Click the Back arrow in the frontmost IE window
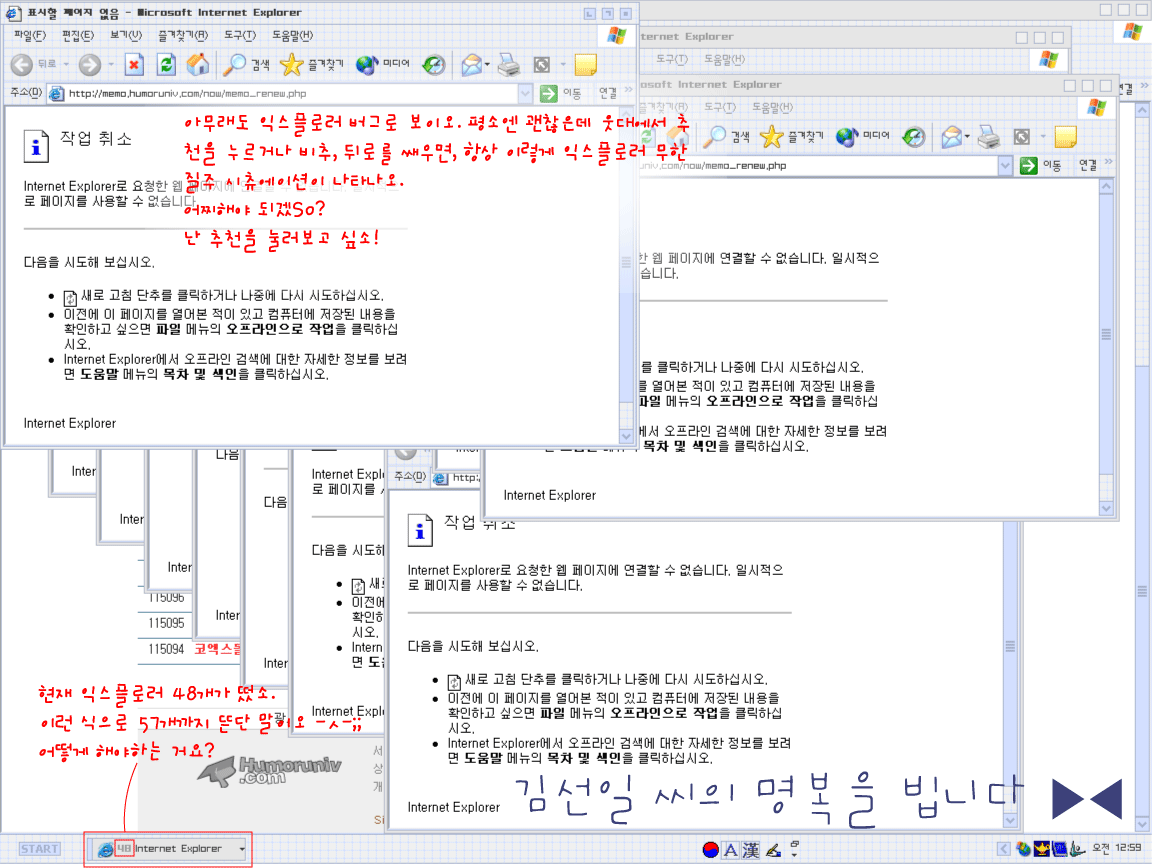This screenshot has width=1152, height=868. tap(22, 65)
